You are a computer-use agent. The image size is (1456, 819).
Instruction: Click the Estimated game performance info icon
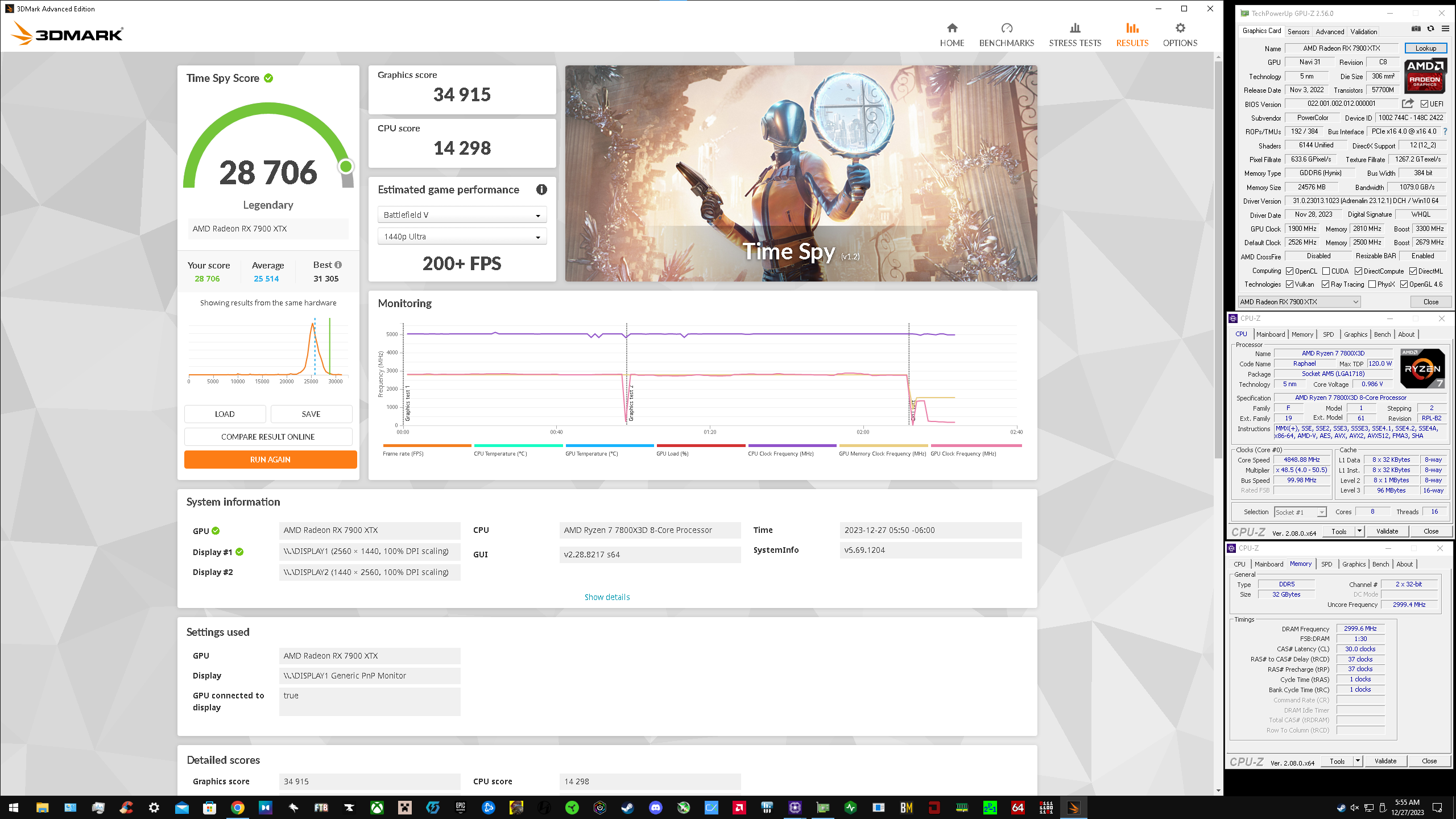coord(541,189)
